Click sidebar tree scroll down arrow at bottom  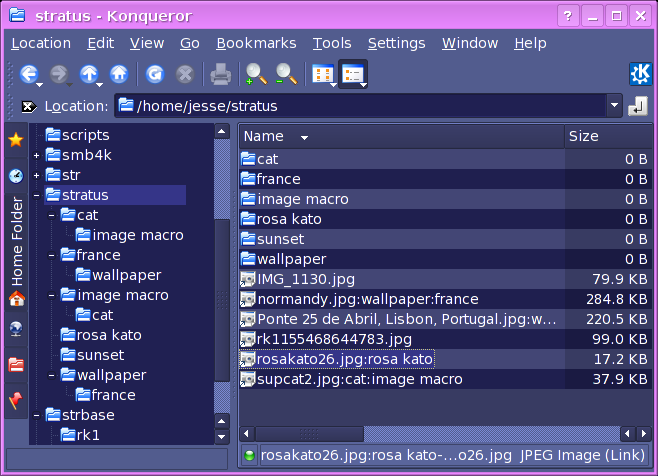[x=222, y=437]
